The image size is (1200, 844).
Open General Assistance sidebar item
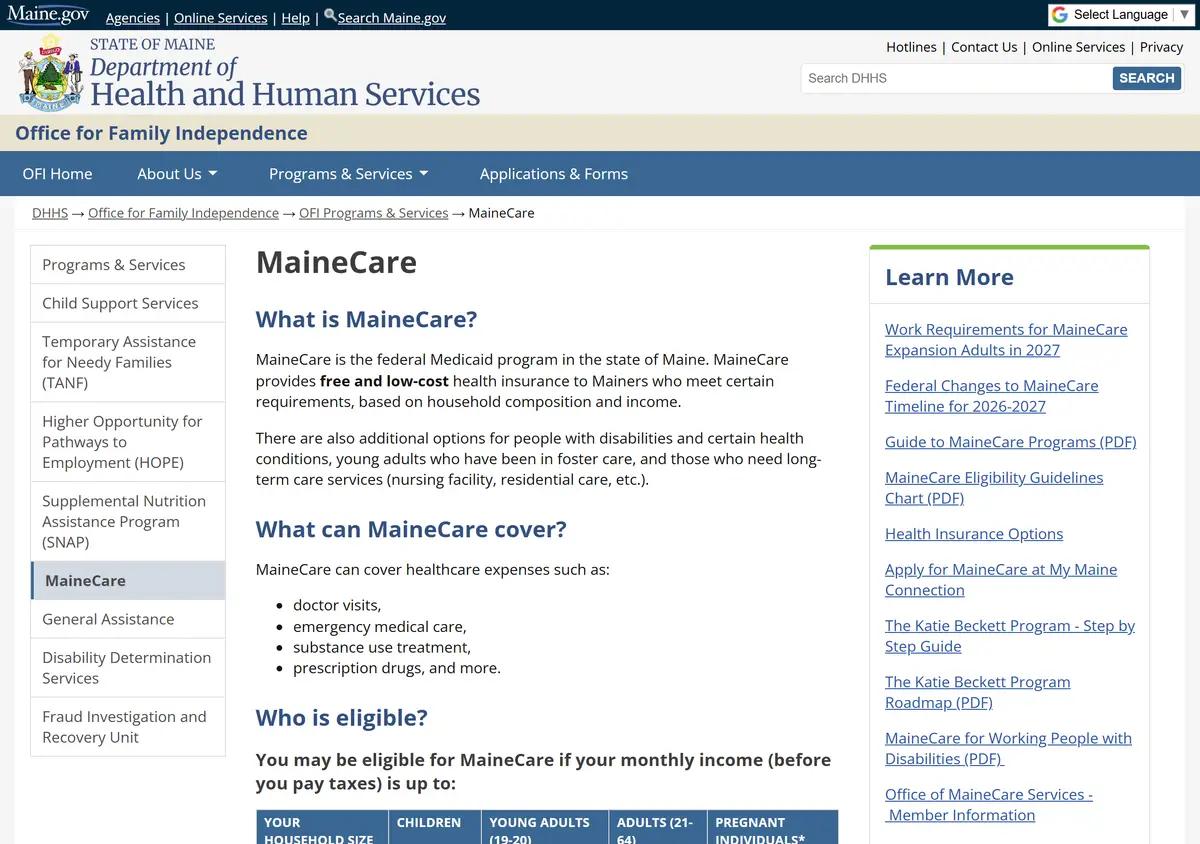[128, 619]
